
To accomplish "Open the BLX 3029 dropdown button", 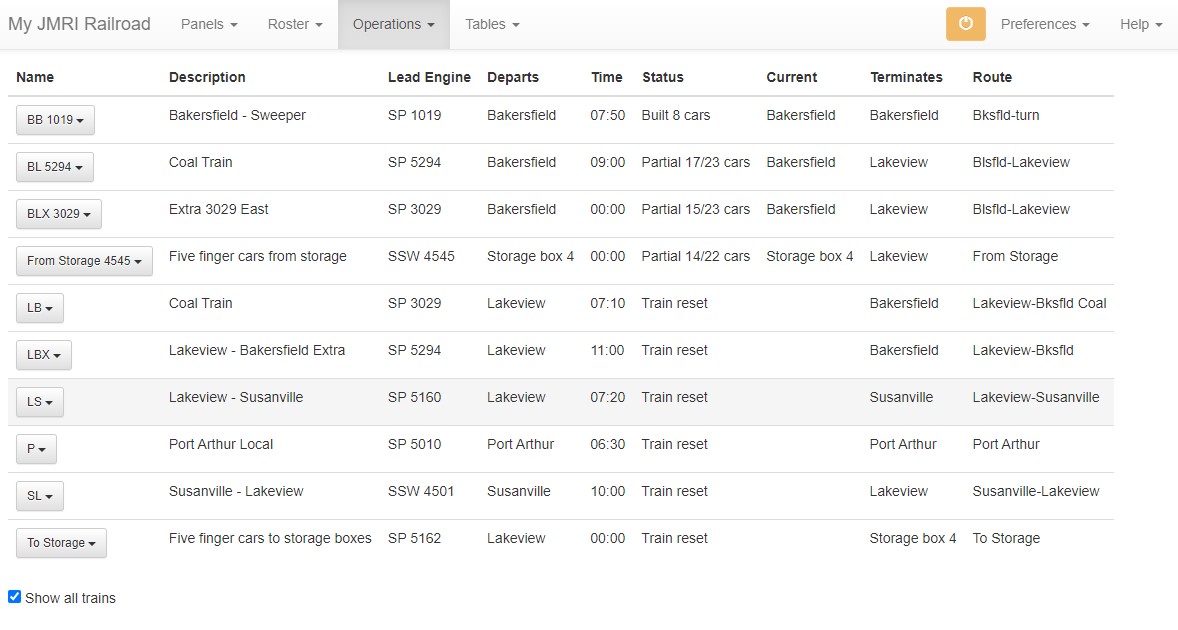I will (x=59, y=214).
